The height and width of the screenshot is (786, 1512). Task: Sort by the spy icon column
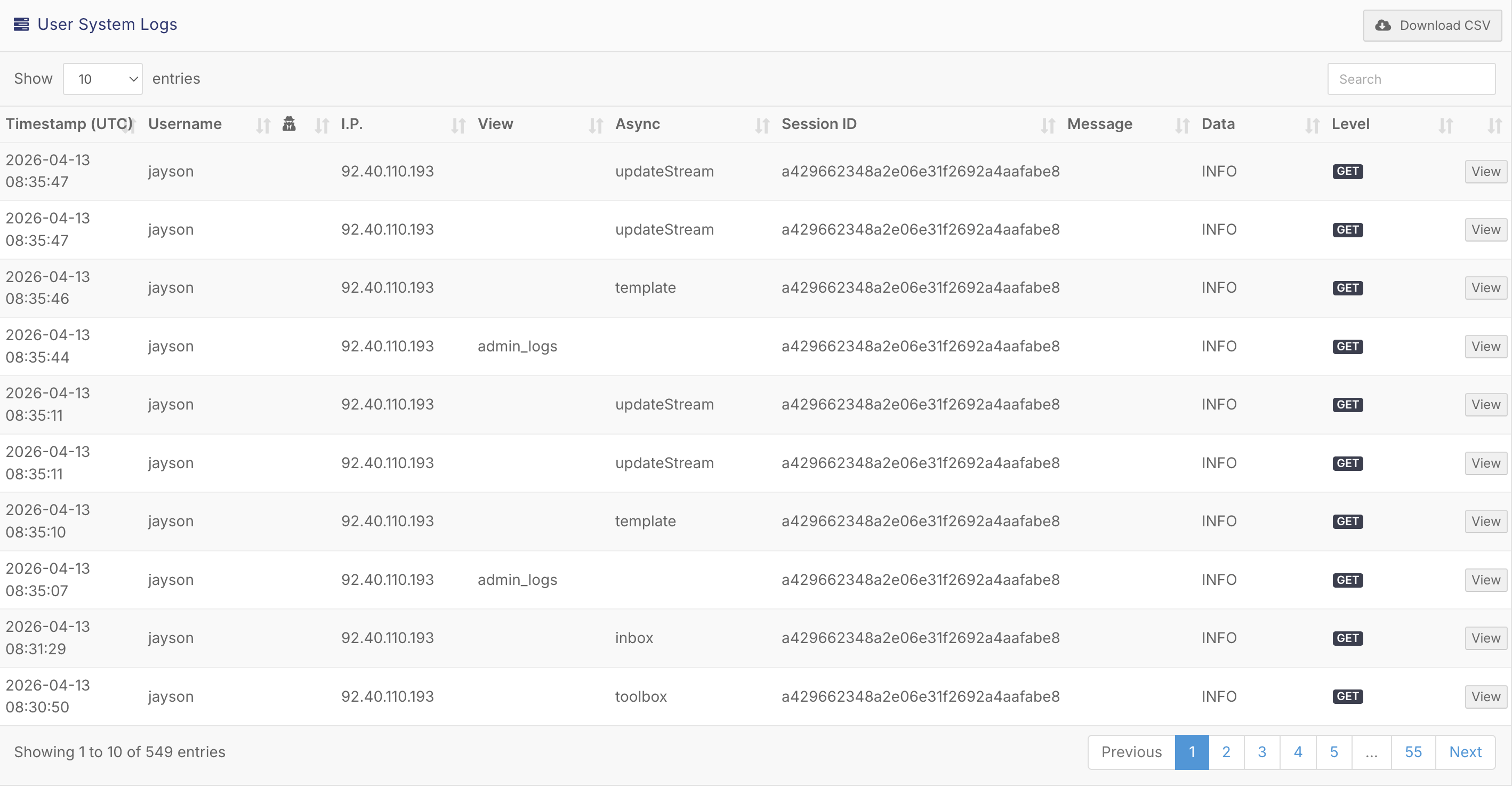tap(321, 125)
